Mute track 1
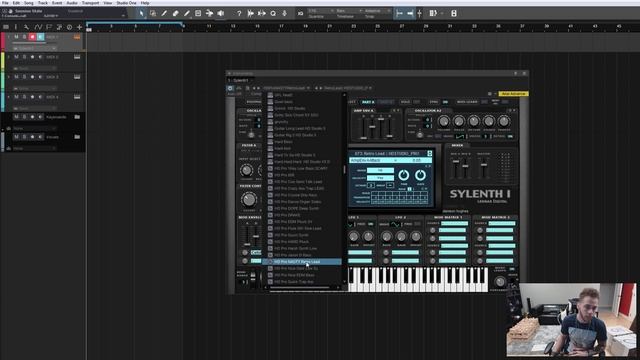This screenshot has height=360, width=640. click(16, 37)
